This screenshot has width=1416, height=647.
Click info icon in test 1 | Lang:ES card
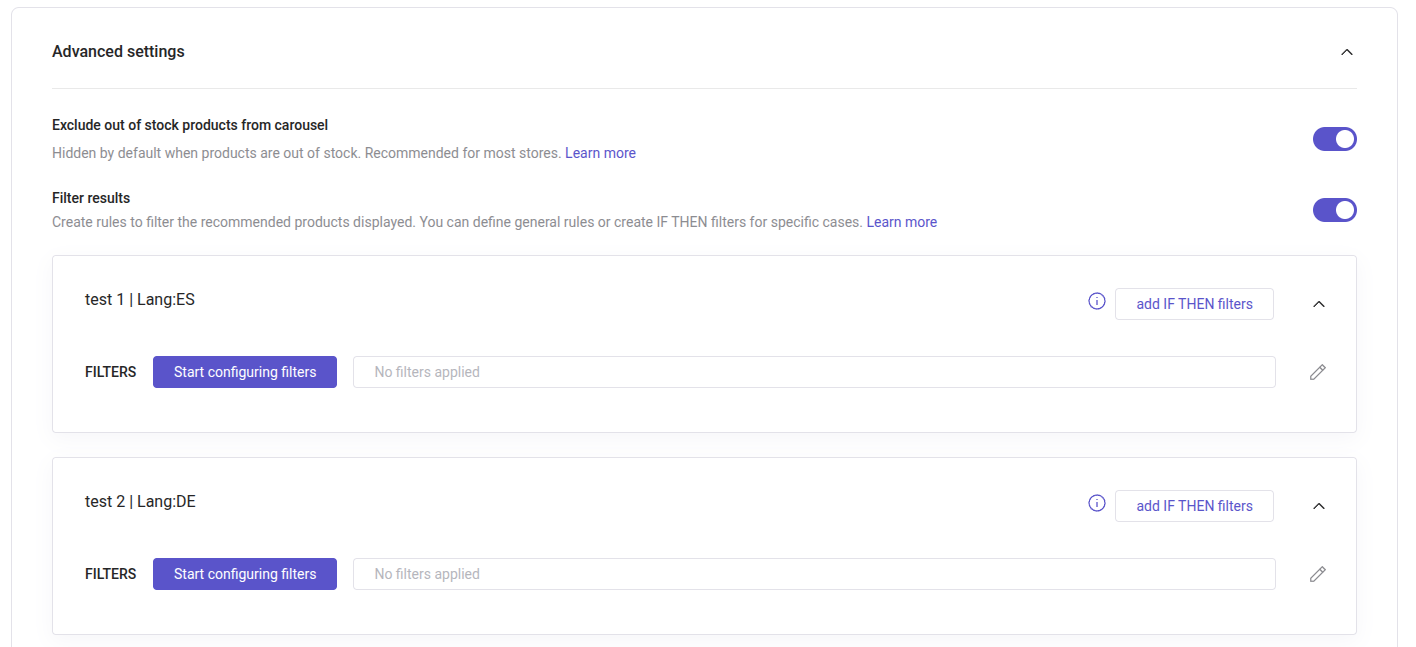point(1097,301)
